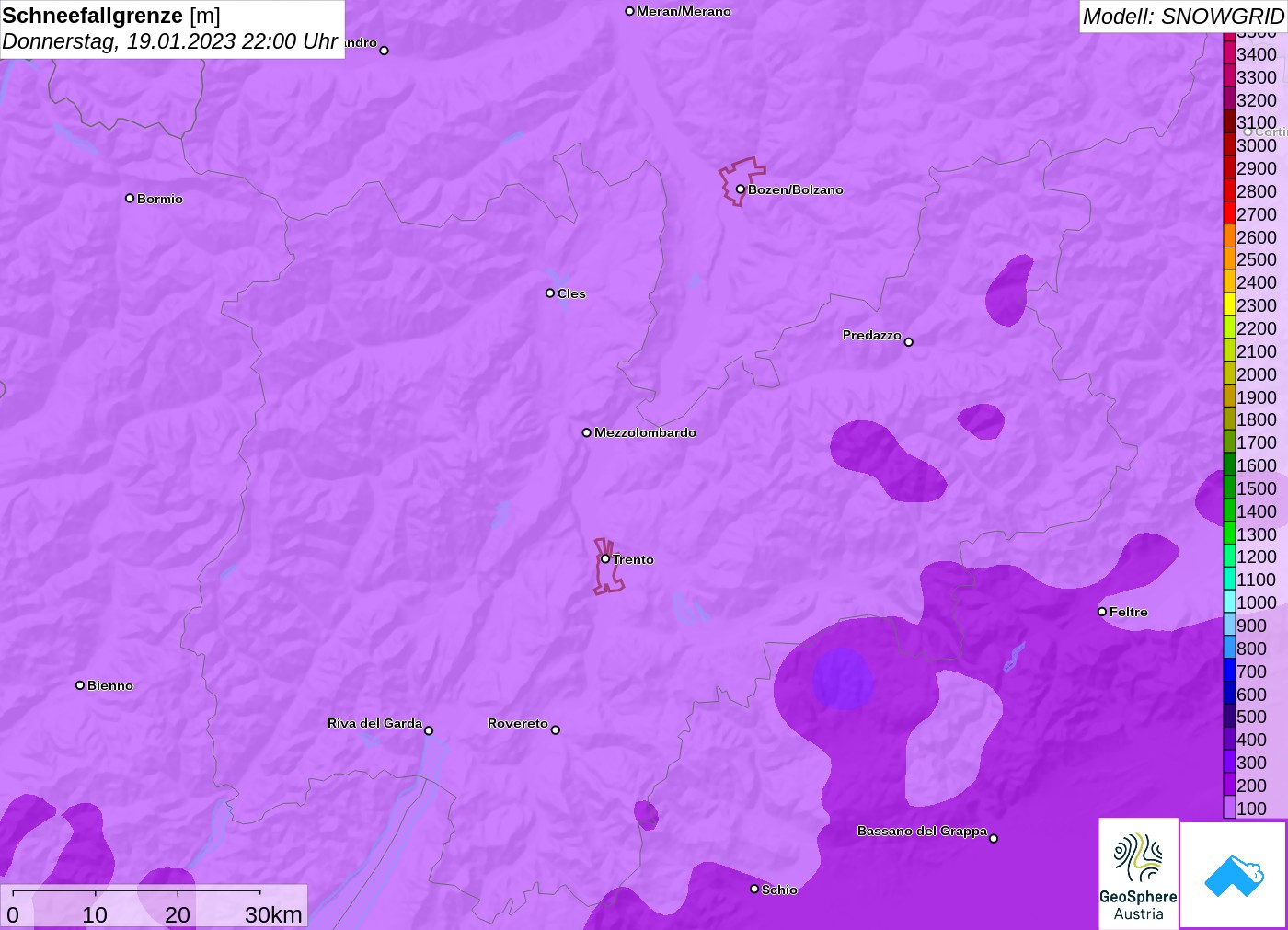
Task: Click the cyan 1000 m legend swatch
Action: point(1229,602)
